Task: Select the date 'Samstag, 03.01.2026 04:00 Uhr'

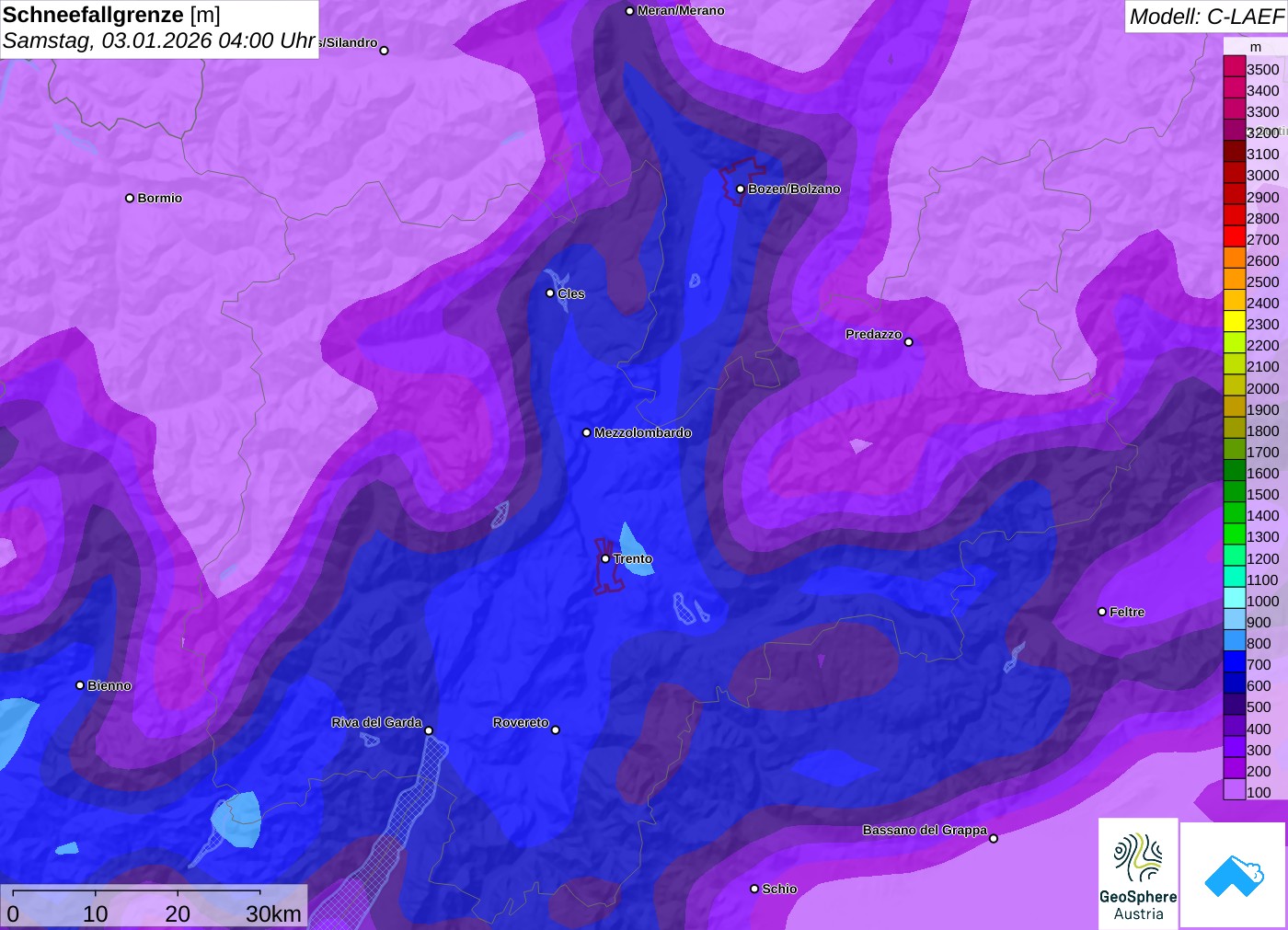Action: click(x=159, y=41)
